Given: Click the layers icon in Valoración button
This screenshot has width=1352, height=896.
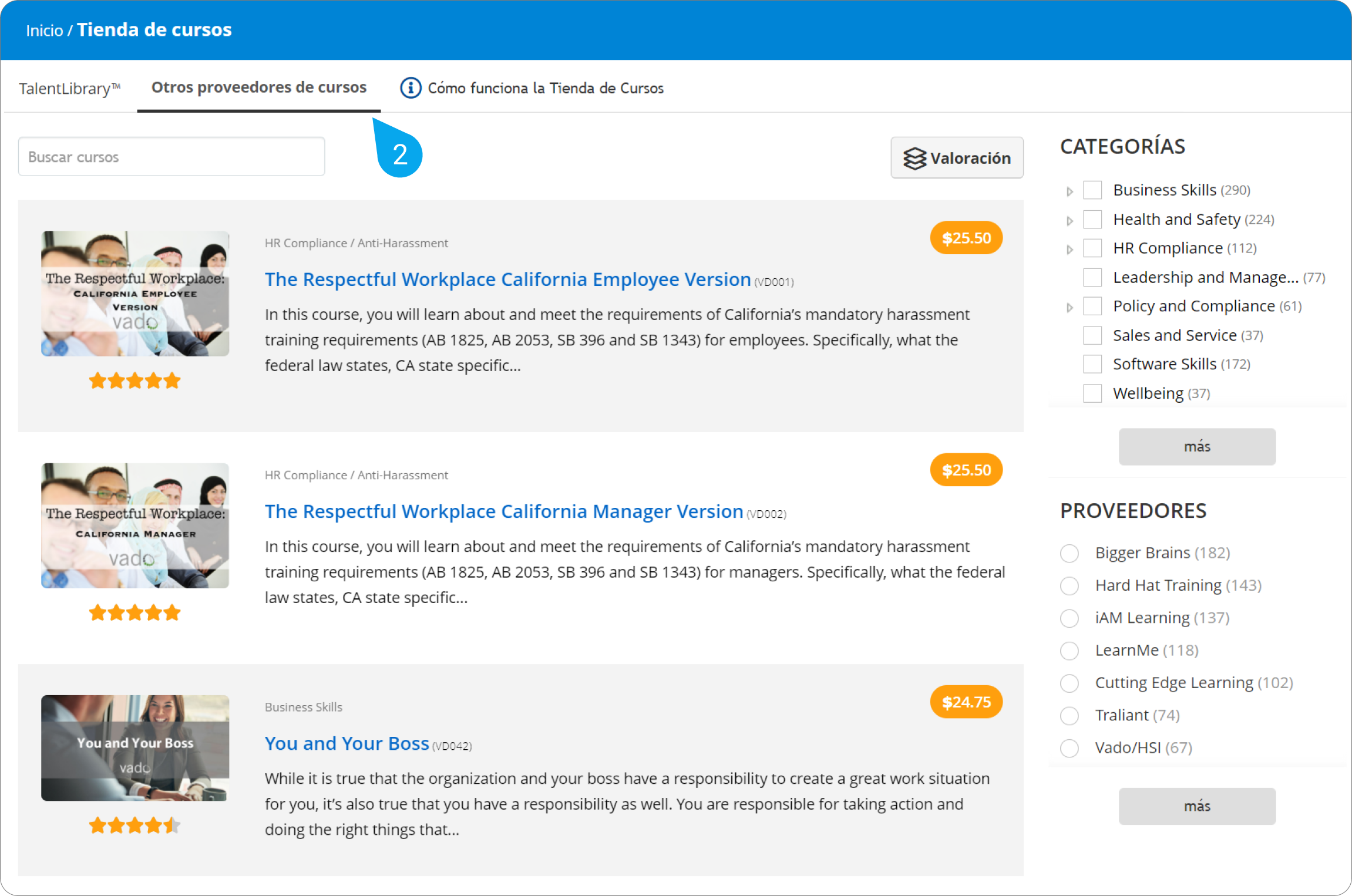Looking at the screenshot, I should 914,158.
